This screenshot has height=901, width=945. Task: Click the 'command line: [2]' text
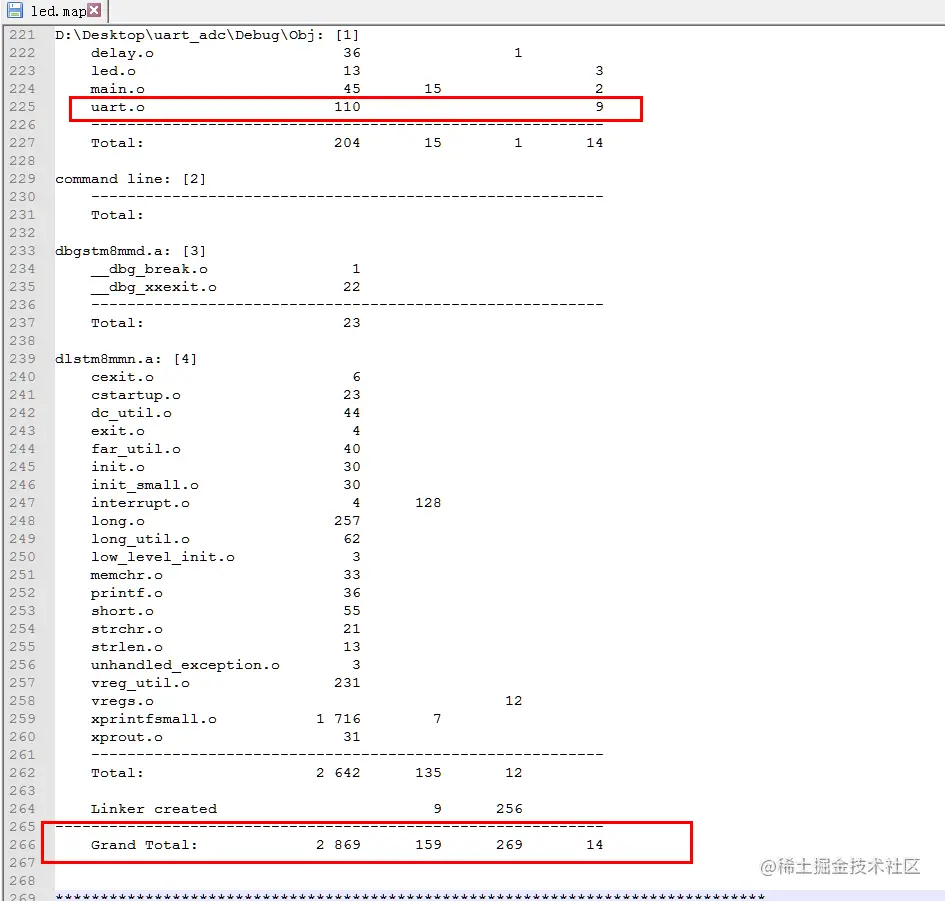coord(131,179)
